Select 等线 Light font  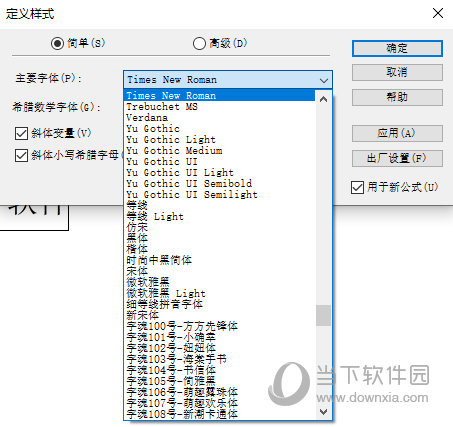point(220,217)
